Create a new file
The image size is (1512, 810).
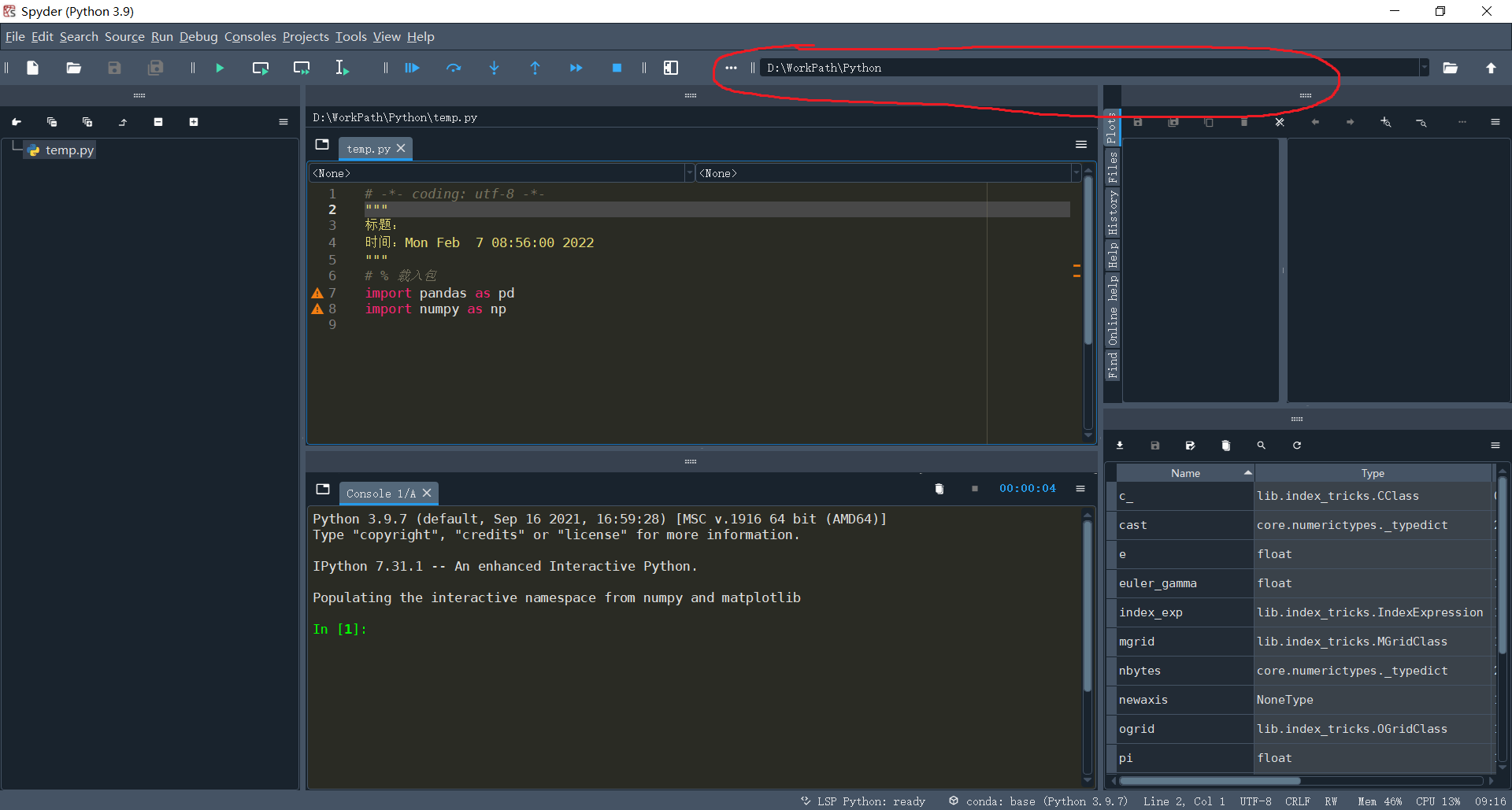click(33, 68)
